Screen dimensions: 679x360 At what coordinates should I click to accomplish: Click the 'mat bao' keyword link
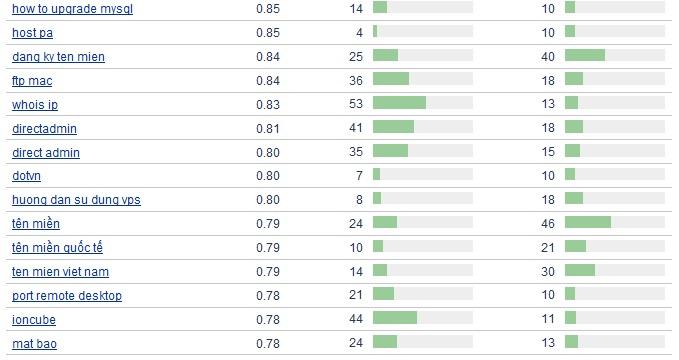tap(35, 344)
